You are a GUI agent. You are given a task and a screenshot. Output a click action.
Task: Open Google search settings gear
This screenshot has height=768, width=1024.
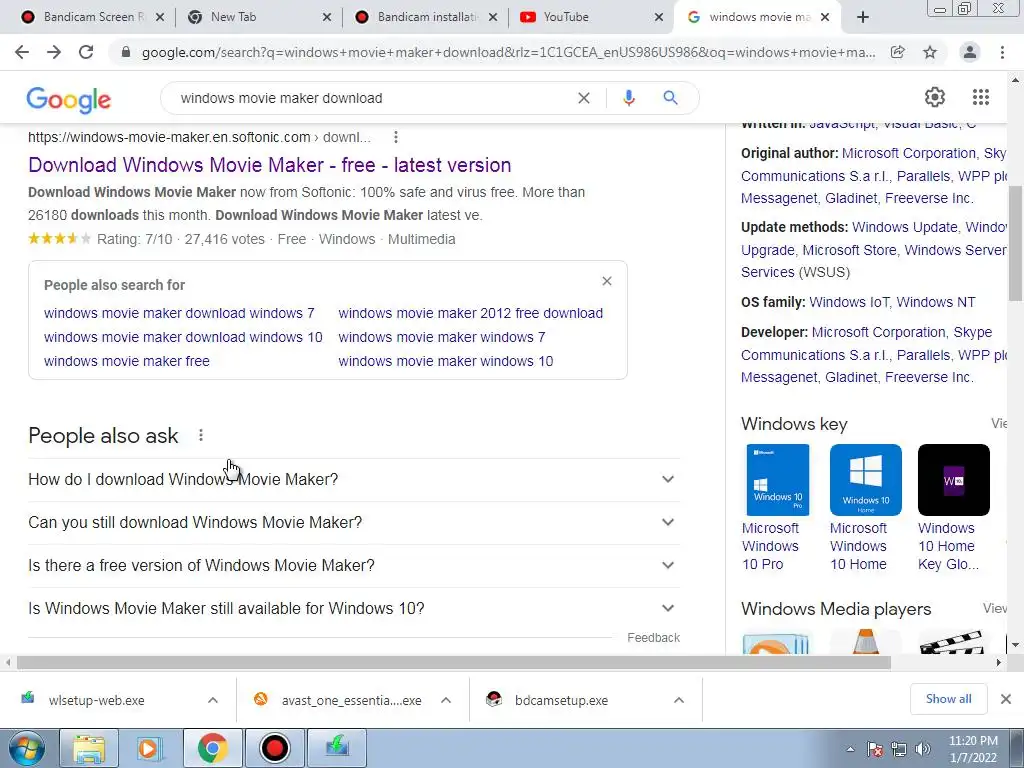point(935,97)
